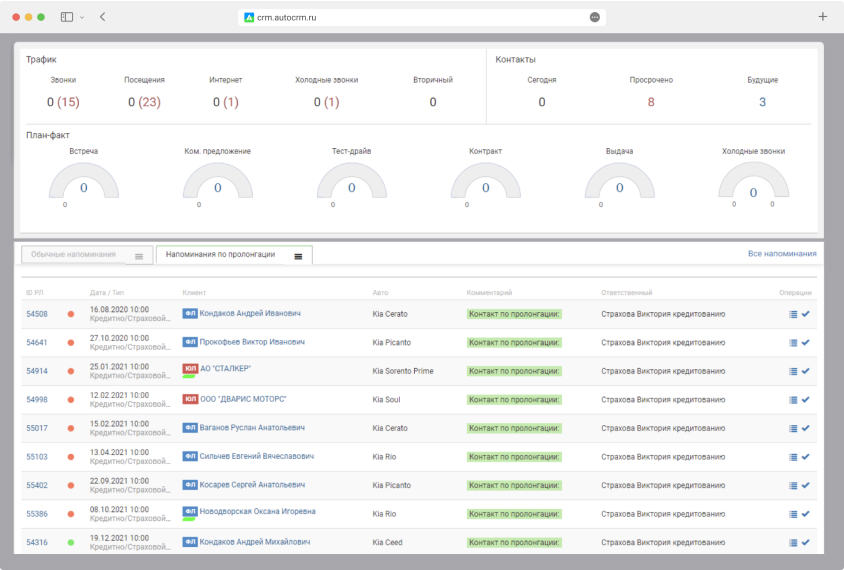Open client Кондаков Андрей Иванович
The image size is (844, 570).
coord(250,313)
